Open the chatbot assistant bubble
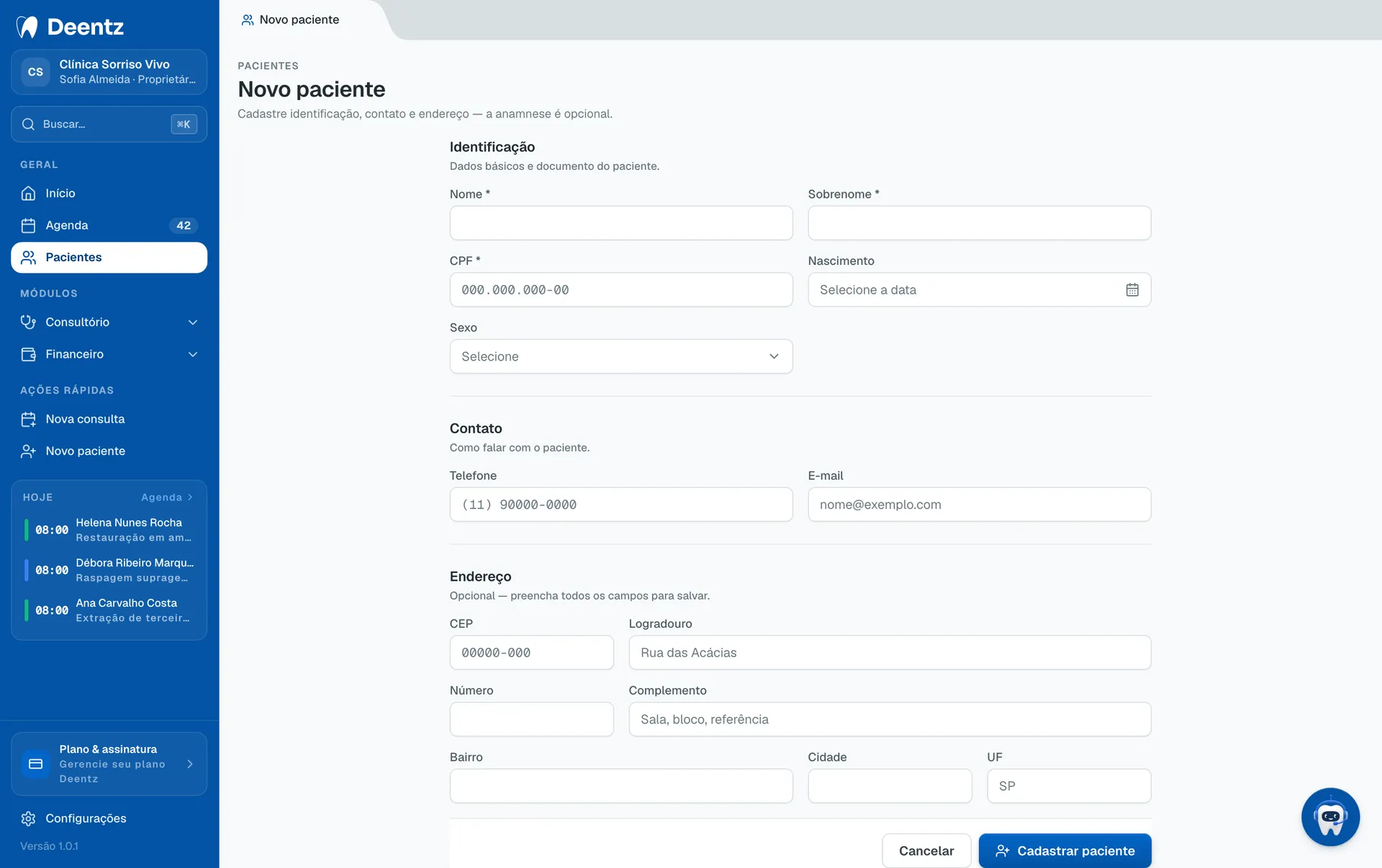The width and height of the screenshot is (1382, 868). [1330, 817]
